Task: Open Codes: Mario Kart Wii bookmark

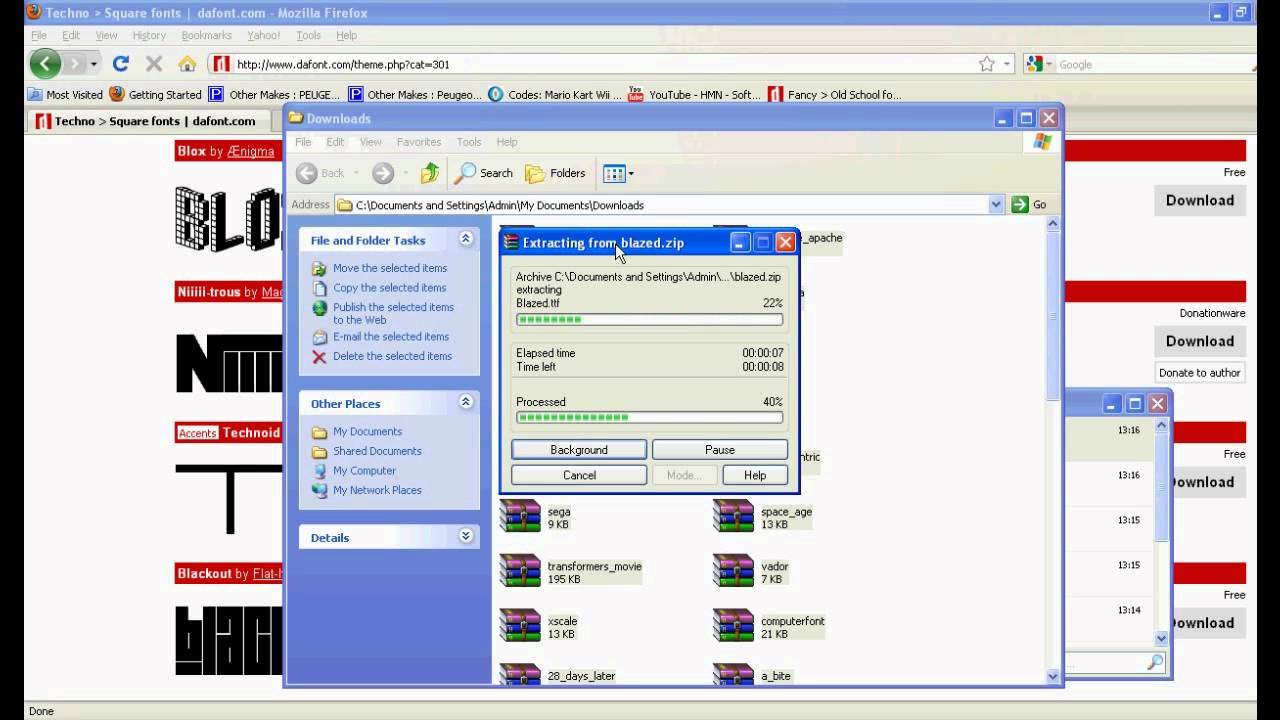Action: pyautogui.click(x=556, y=95)
